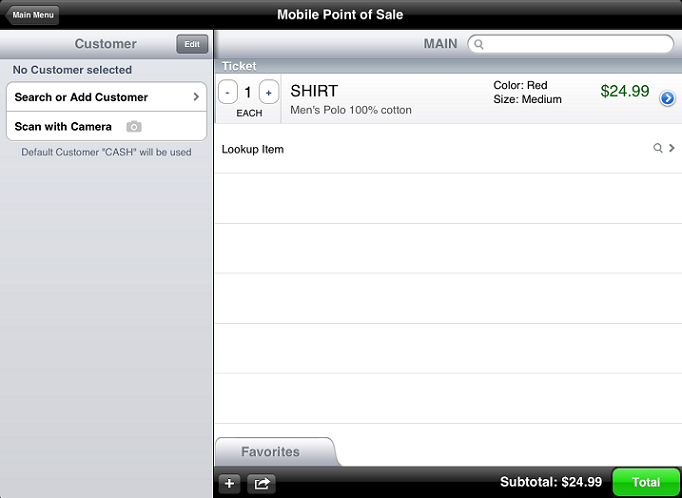Viewport: 682px width, 498px height.
Task: Select the SHIRT ticket line item
Action: pyautogui.click(x=390, y=98)
